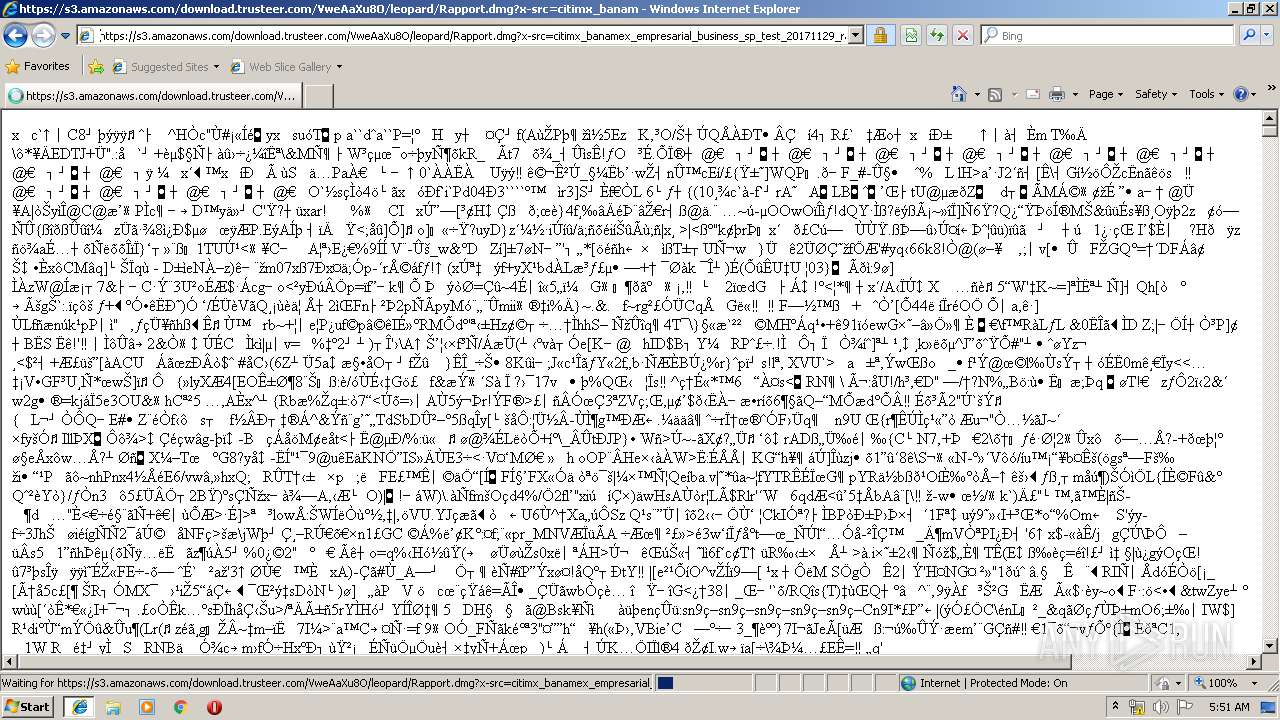
Task: Expand Print options dropdown arrow
Action: 1074,94
